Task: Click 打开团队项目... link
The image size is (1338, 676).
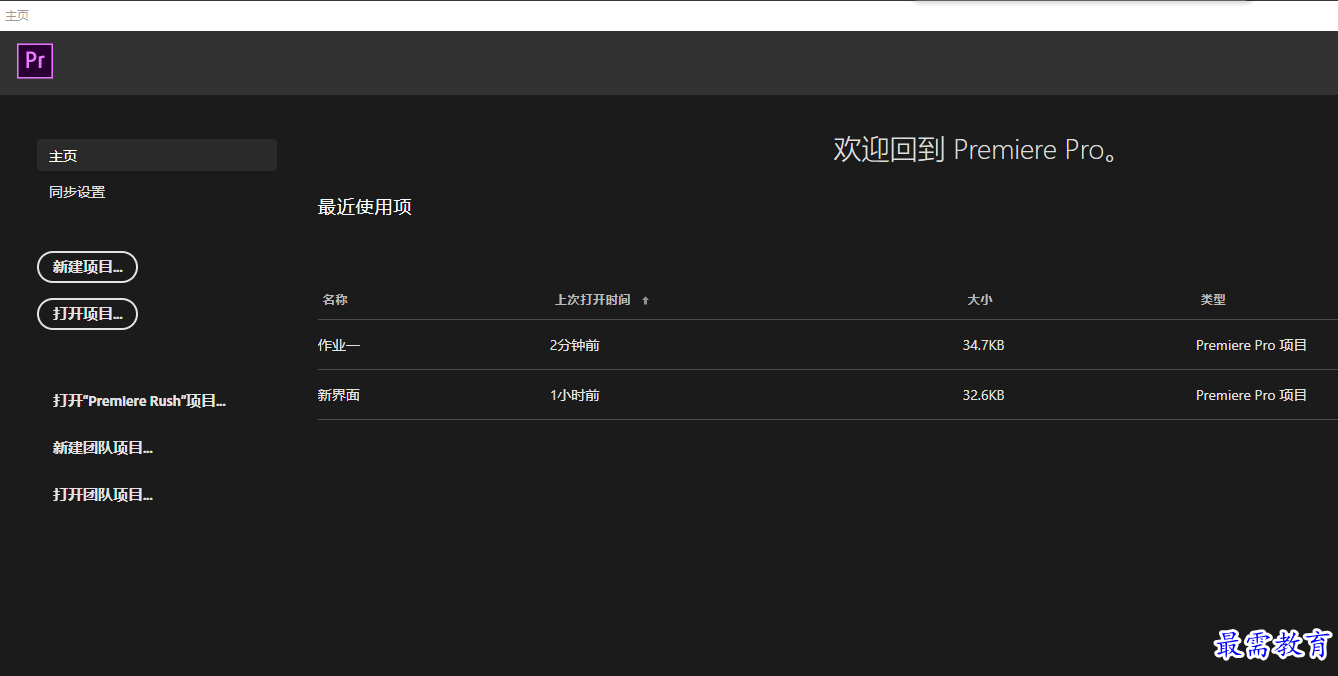Action: coord(102,495)
